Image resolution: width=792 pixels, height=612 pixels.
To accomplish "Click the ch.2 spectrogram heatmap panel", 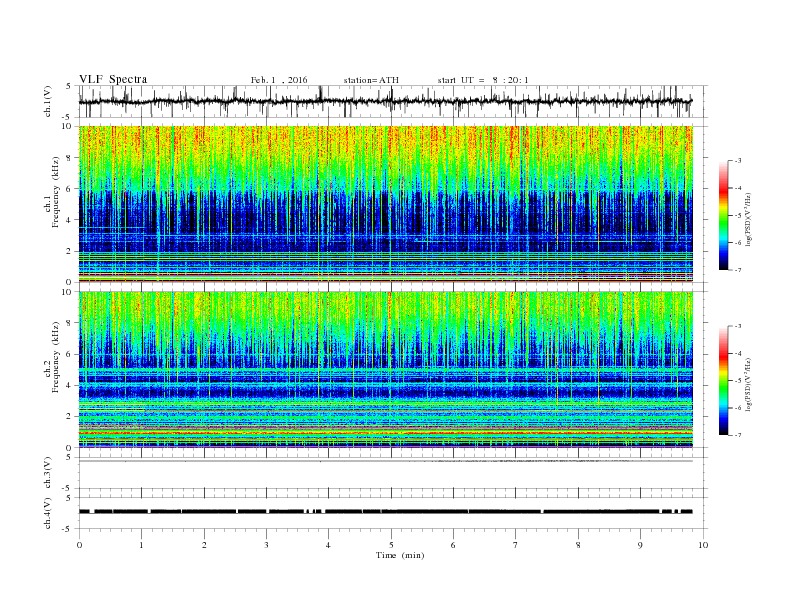I will point(386,369).
